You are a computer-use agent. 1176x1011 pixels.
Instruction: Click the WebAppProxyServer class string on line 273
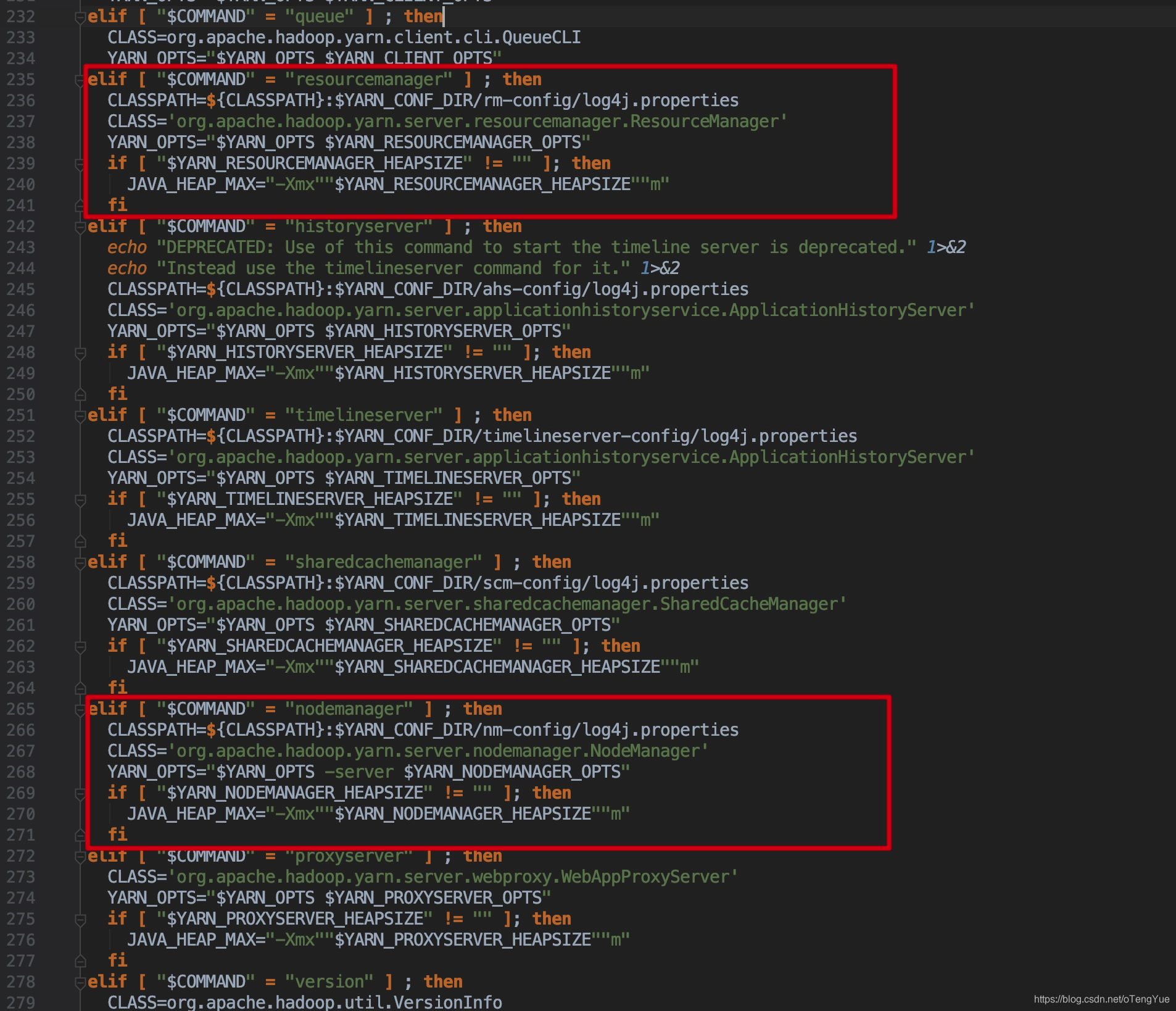click(x=453, y=877)
